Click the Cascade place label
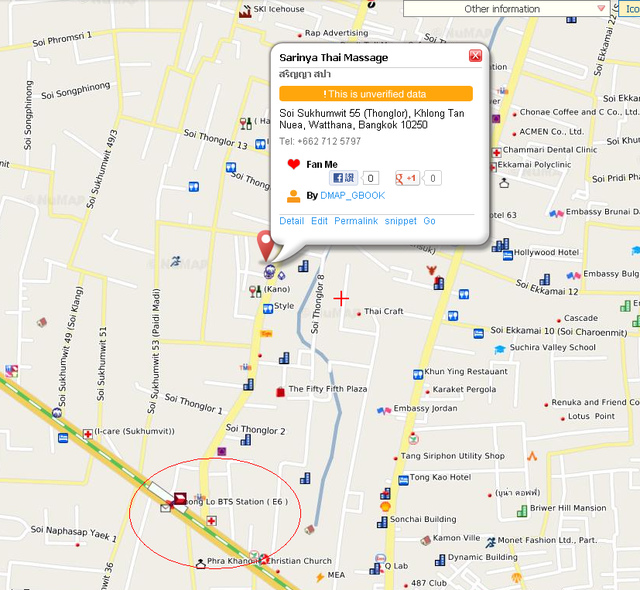This screenshot has width=640, height=590. [x=580, y=318]
